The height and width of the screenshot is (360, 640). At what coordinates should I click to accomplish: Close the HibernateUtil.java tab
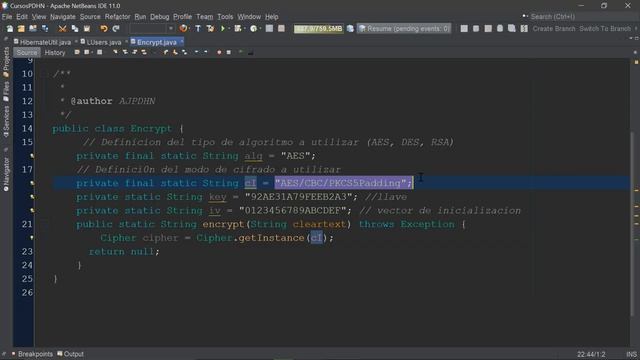76,42
